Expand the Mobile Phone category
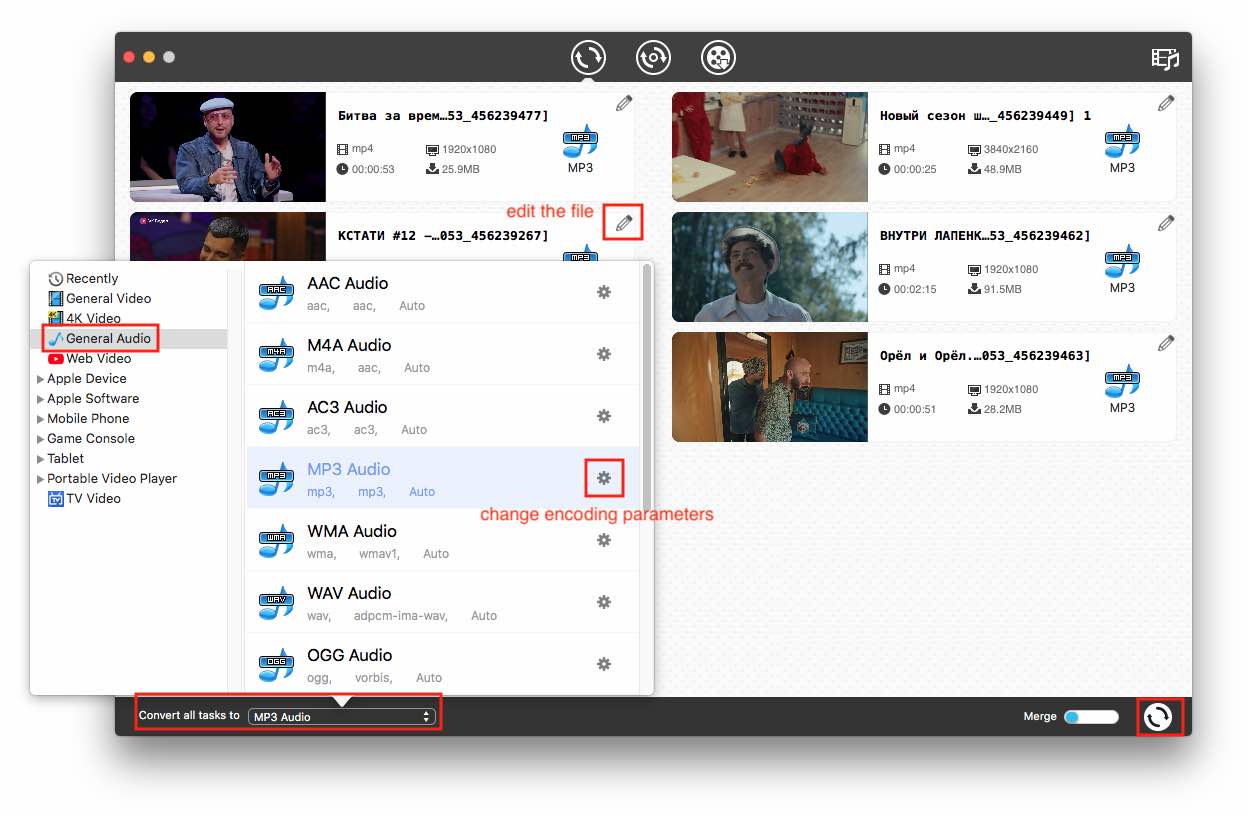 (x=87, y=419)
